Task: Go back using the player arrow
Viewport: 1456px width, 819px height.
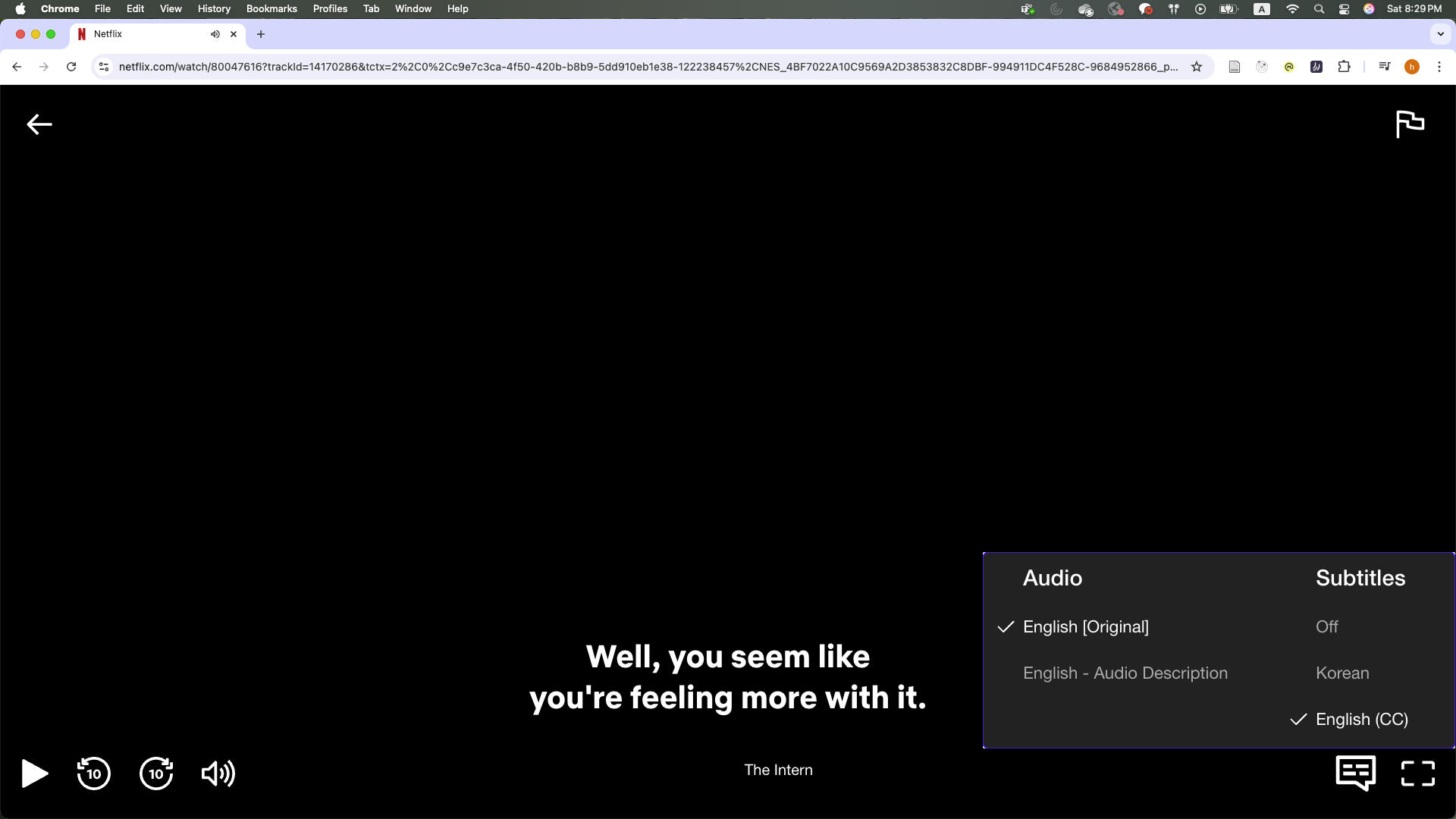Action: click(x=39, y=124)
